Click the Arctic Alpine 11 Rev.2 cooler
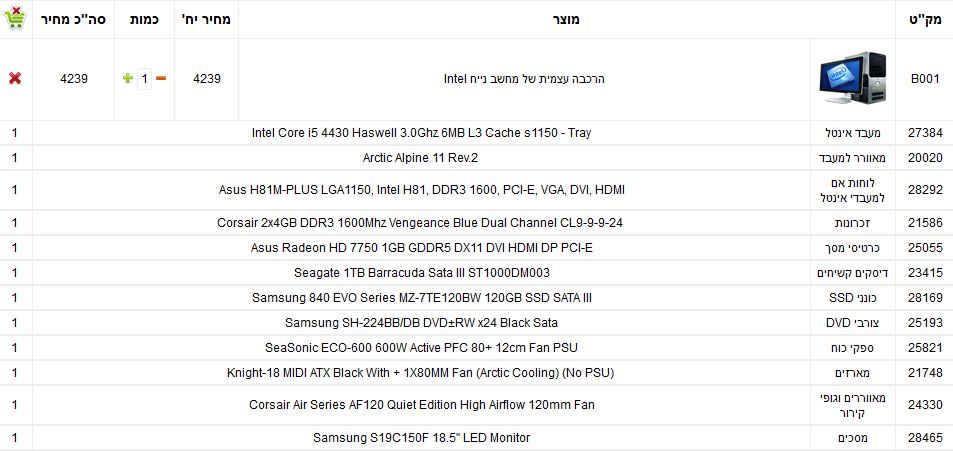Image resolution: width=953 pixels, height=451 pixels. [x=421, y=158]
